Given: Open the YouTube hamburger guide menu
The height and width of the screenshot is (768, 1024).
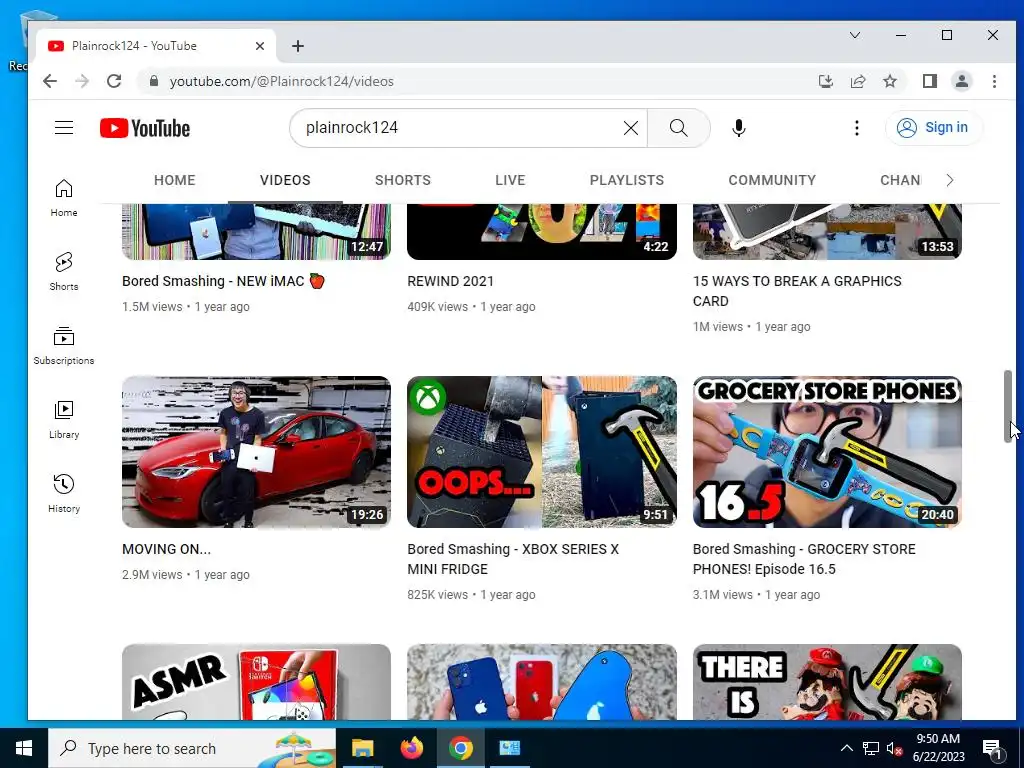Looking at the screenshot, I should coord(64,127).
